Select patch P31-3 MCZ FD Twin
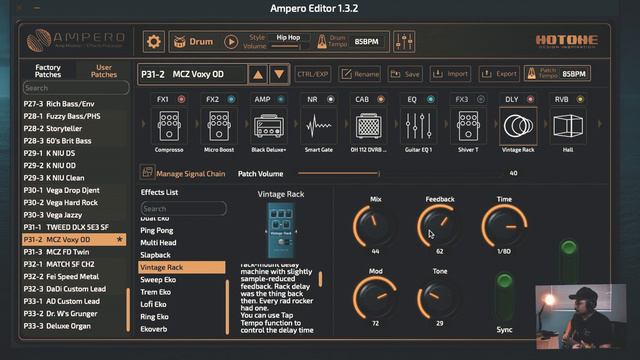Image resolution: width=640 pixels, height=360 pixels. coord(74,252)
